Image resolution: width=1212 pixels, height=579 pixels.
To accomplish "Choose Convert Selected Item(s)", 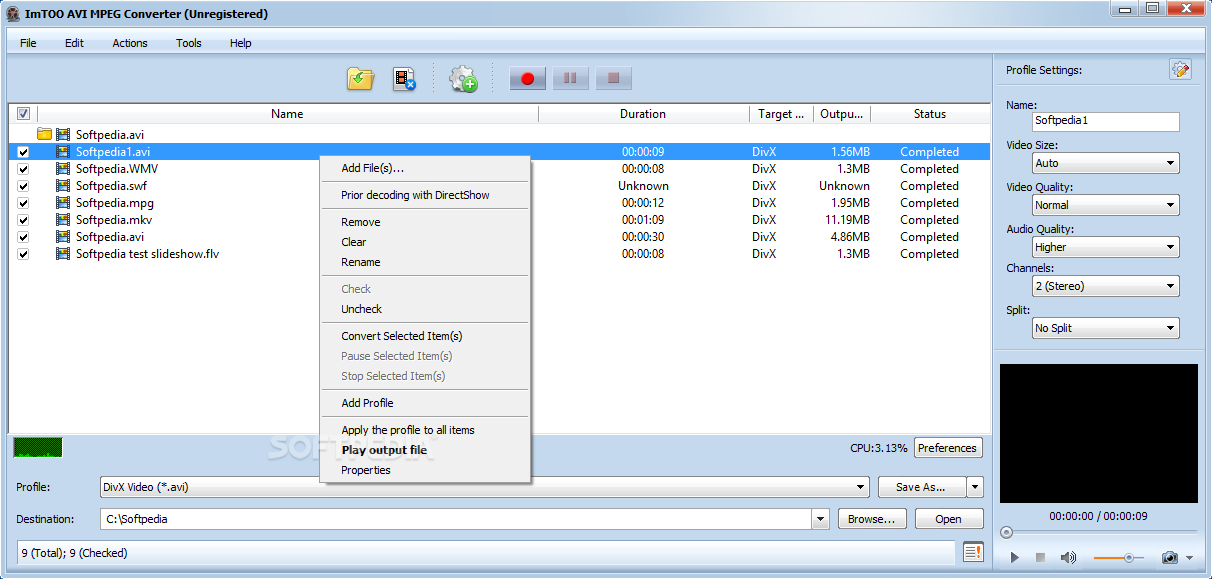I will pyautogui.click(x=425, y=336).
